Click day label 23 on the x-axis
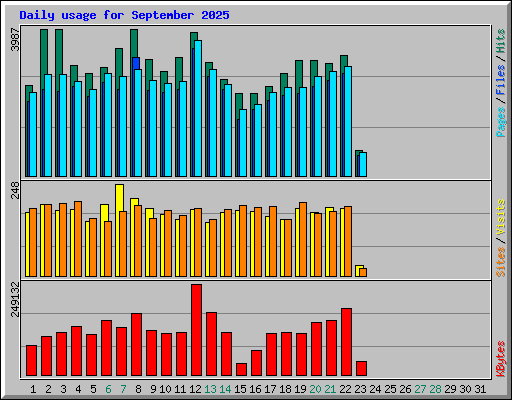Screen dimensions: 512x400 [x=360, y=389]
